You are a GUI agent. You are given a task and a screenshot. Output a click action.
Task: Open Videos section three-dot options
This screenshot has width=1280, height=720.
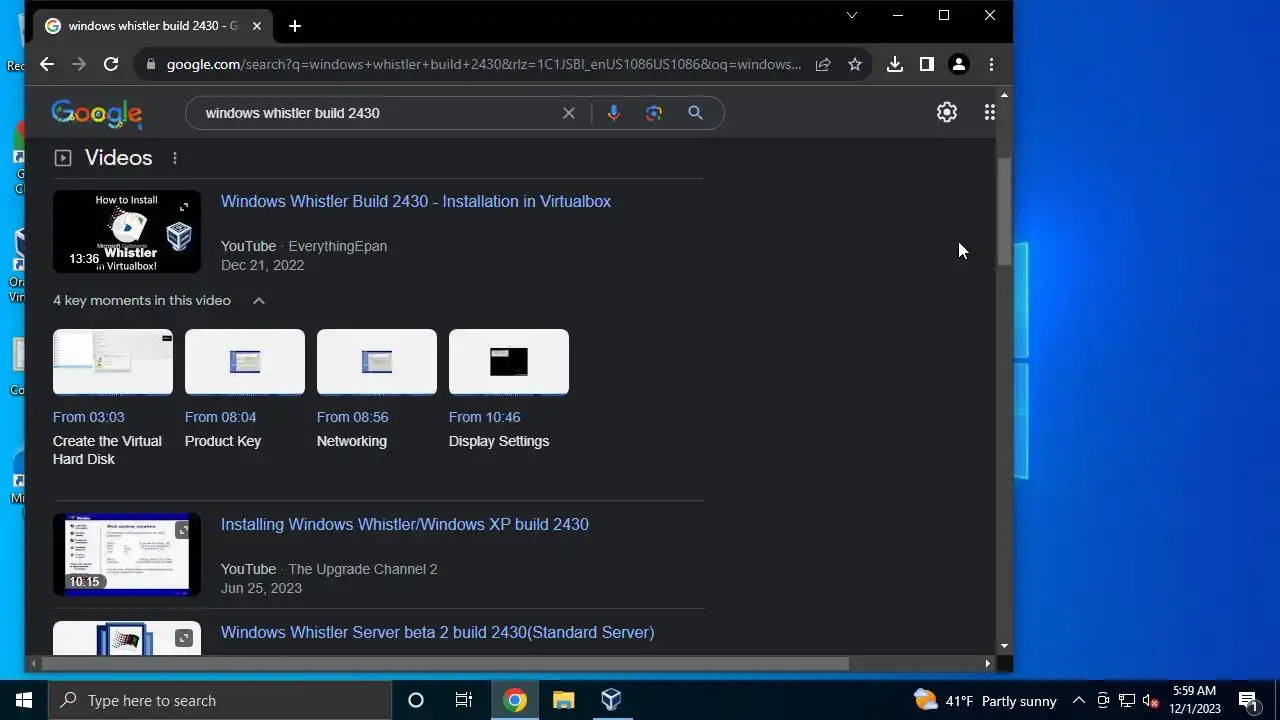[175, 158]
